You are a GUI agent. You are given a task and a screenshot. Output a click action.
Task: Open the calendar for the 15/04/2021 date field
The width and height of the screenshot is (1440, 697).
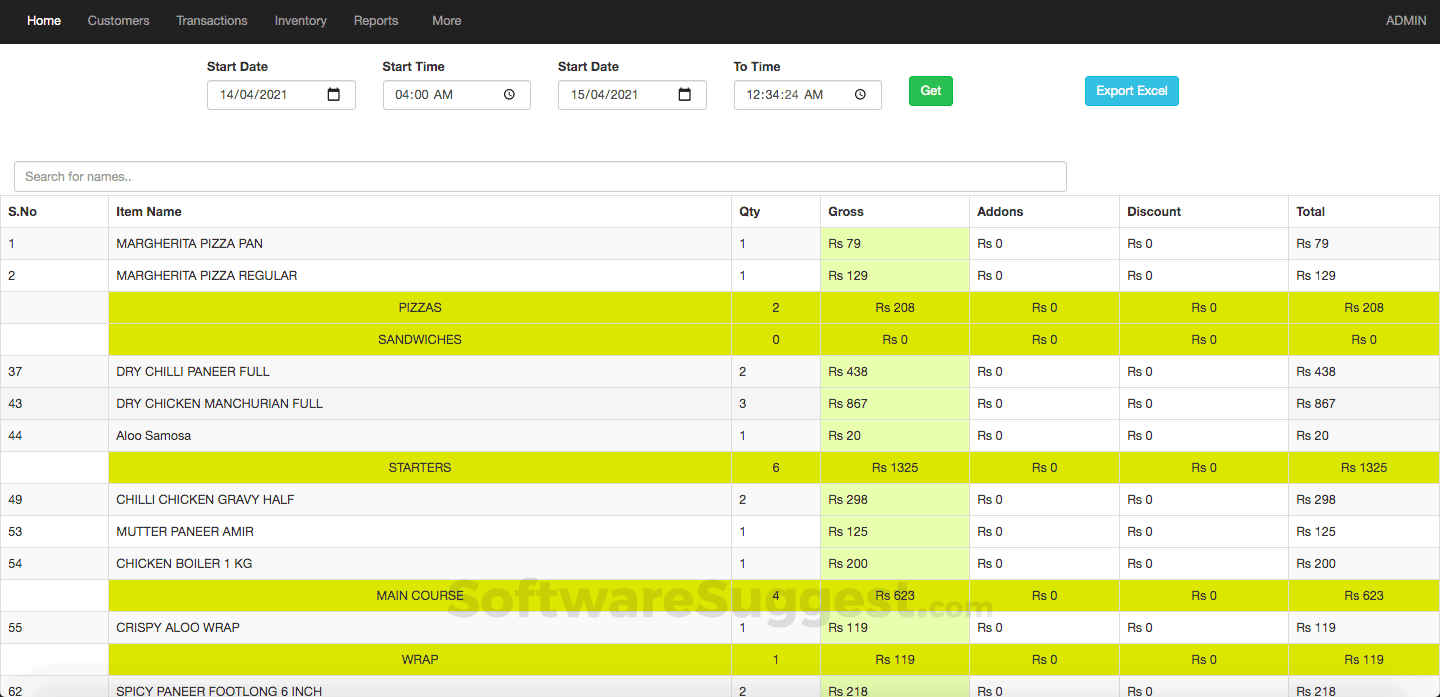(684, 94)
